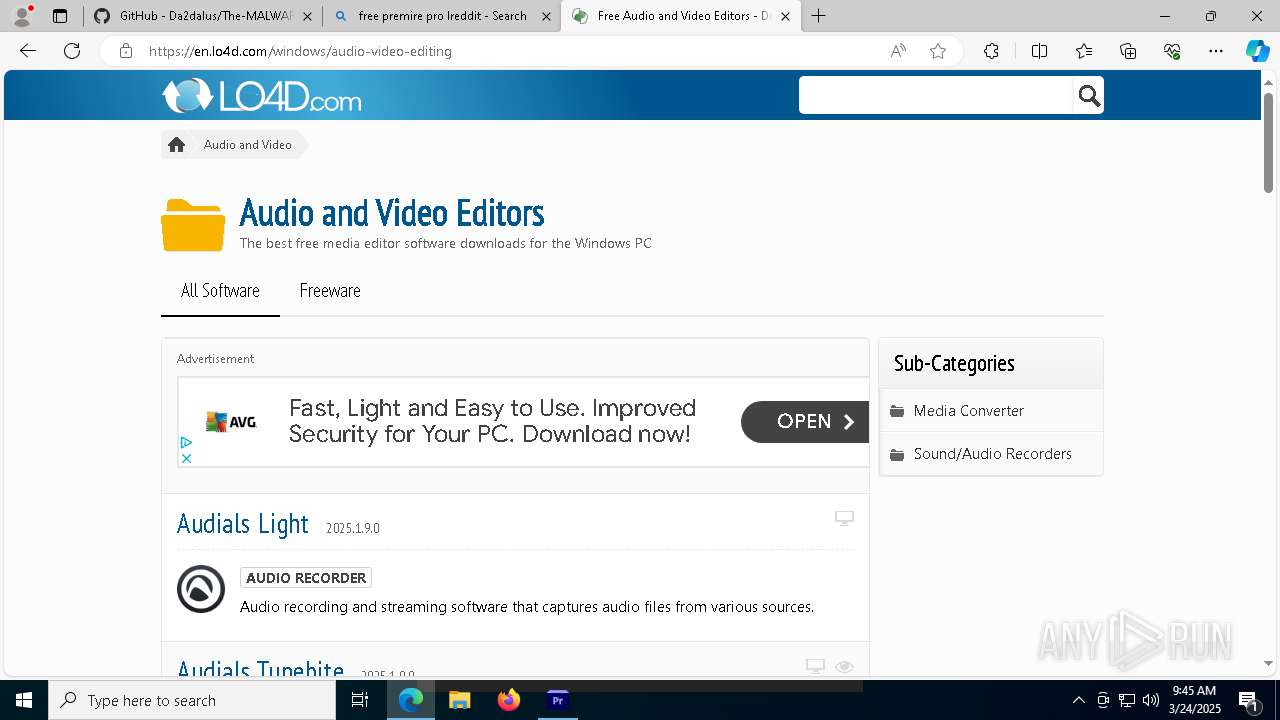Click the site search magnifier button
Screen dimensions: 1280x720
(1089, 95)
